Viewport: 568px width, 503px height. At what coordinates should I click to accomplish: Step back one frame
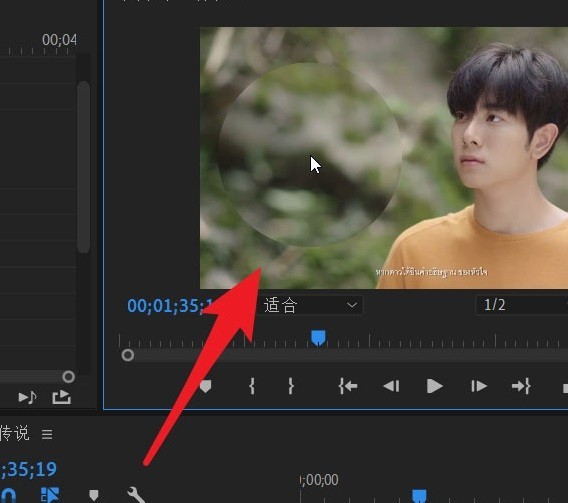pyautogui.click(x=392, y=386)
